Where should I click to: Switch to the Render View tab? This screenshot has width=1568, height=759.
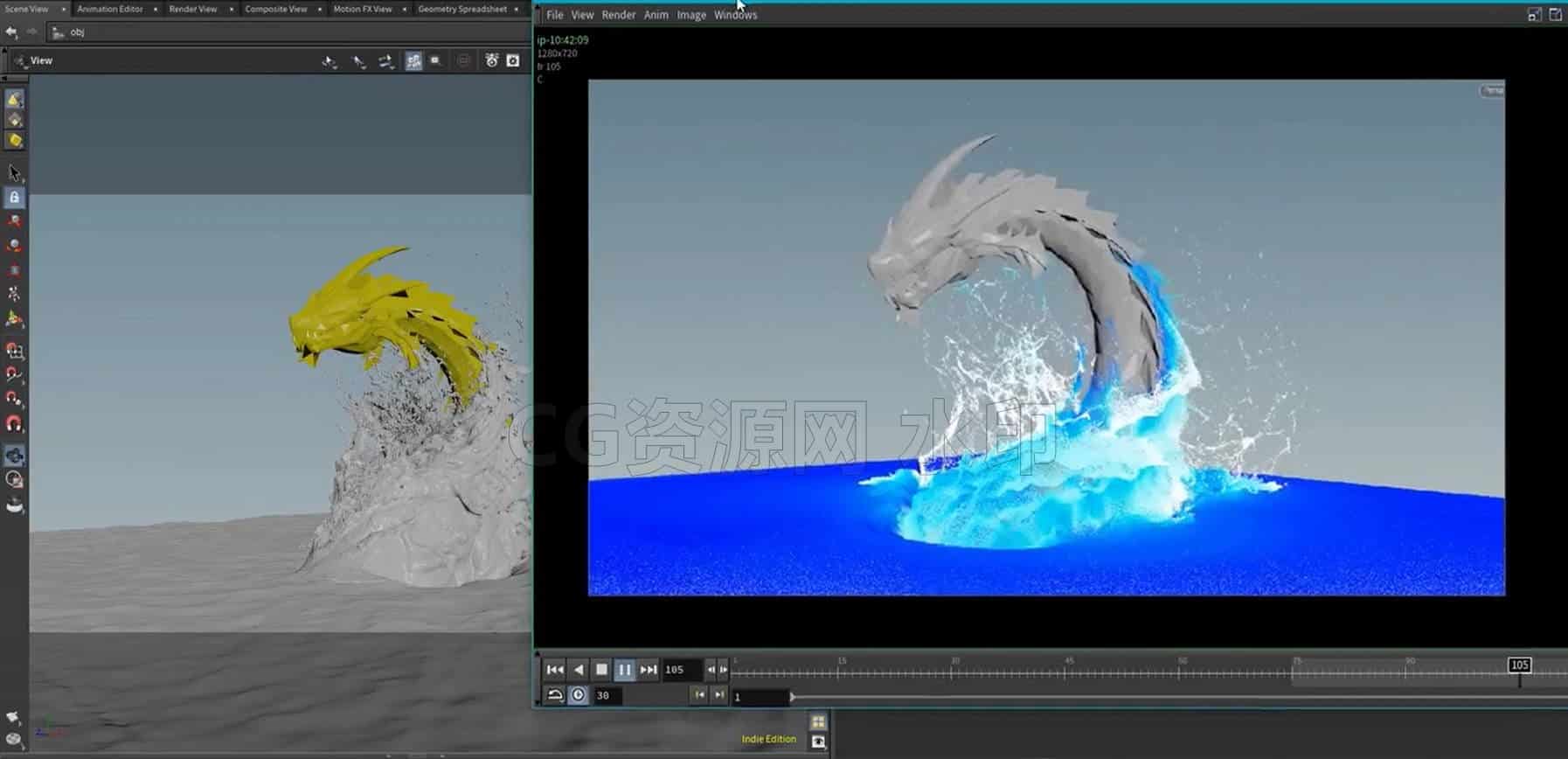(193, 9)
